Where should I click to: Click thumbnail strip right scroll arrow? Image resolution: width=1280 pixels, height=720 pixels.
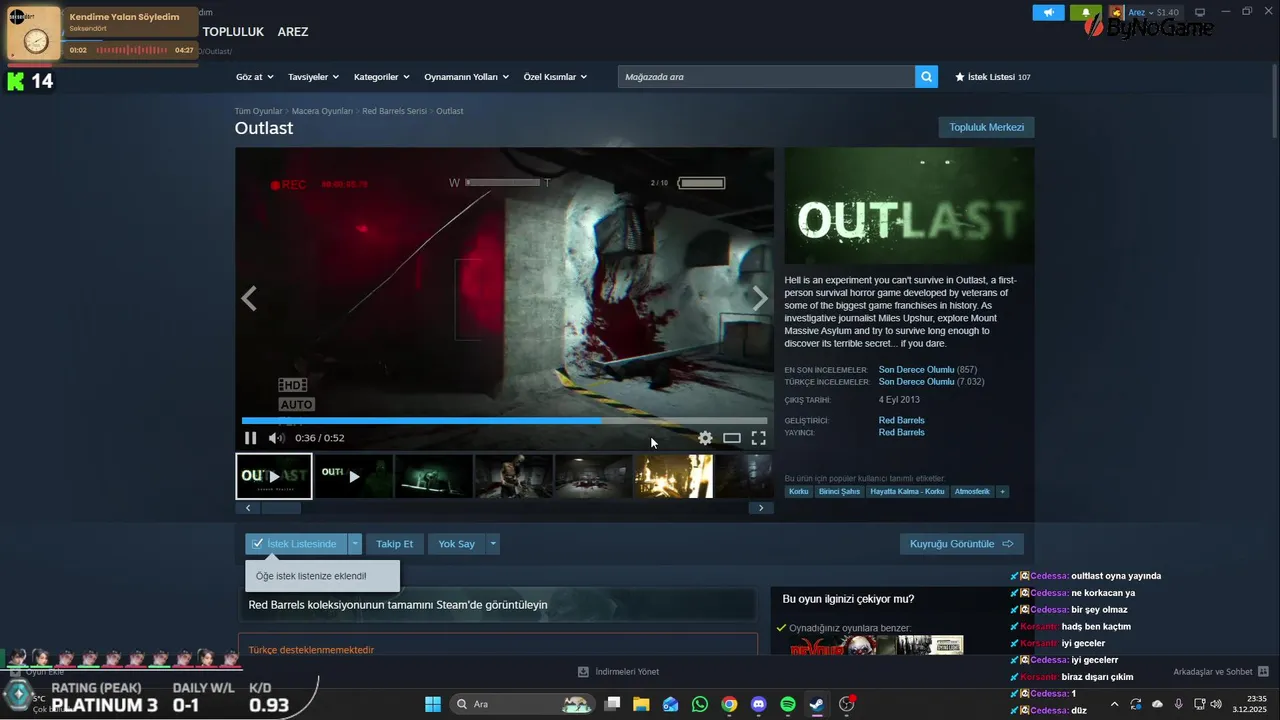[x=761, y=508]
